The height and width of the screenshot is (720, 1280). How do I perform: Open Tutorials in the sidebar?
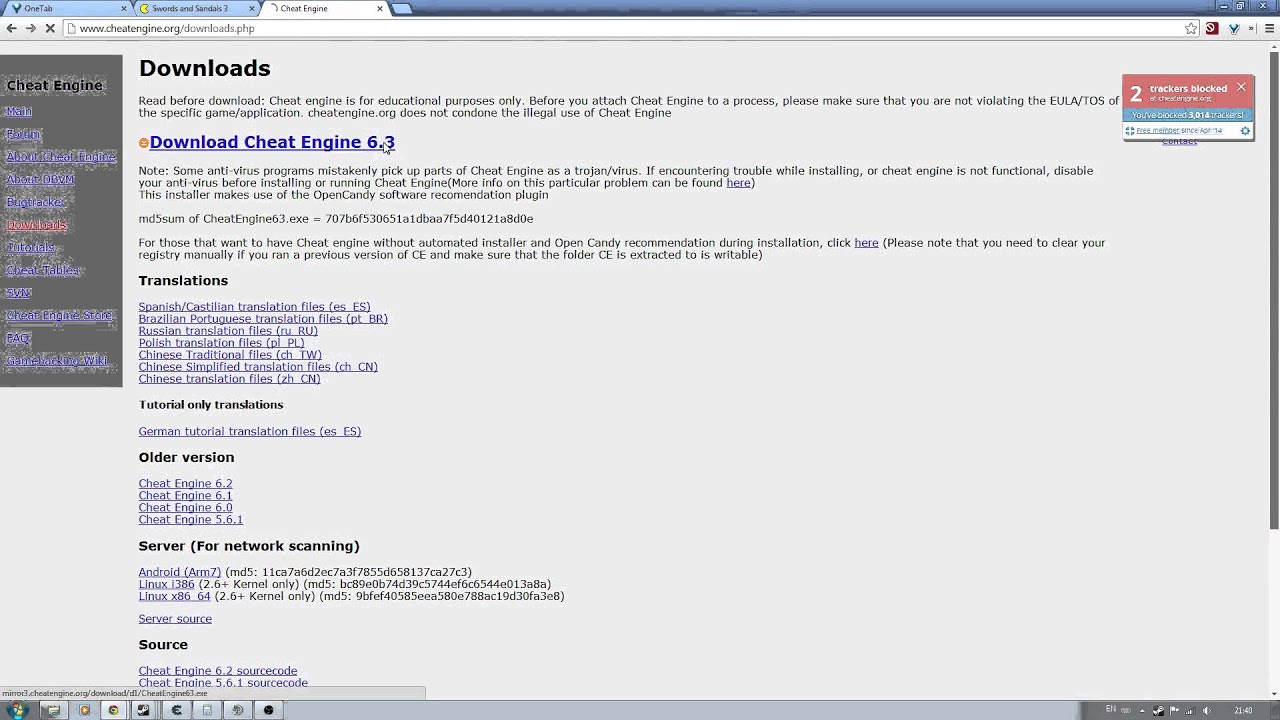(31, 247)
